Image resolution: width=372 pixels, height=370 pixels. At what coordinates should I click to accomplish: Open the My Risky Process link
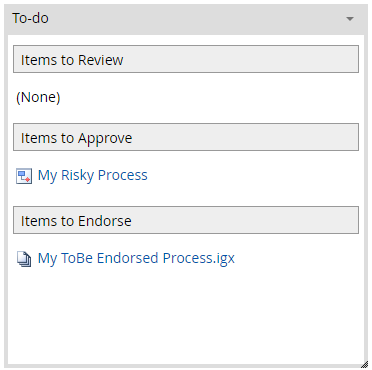click(92, 175)
